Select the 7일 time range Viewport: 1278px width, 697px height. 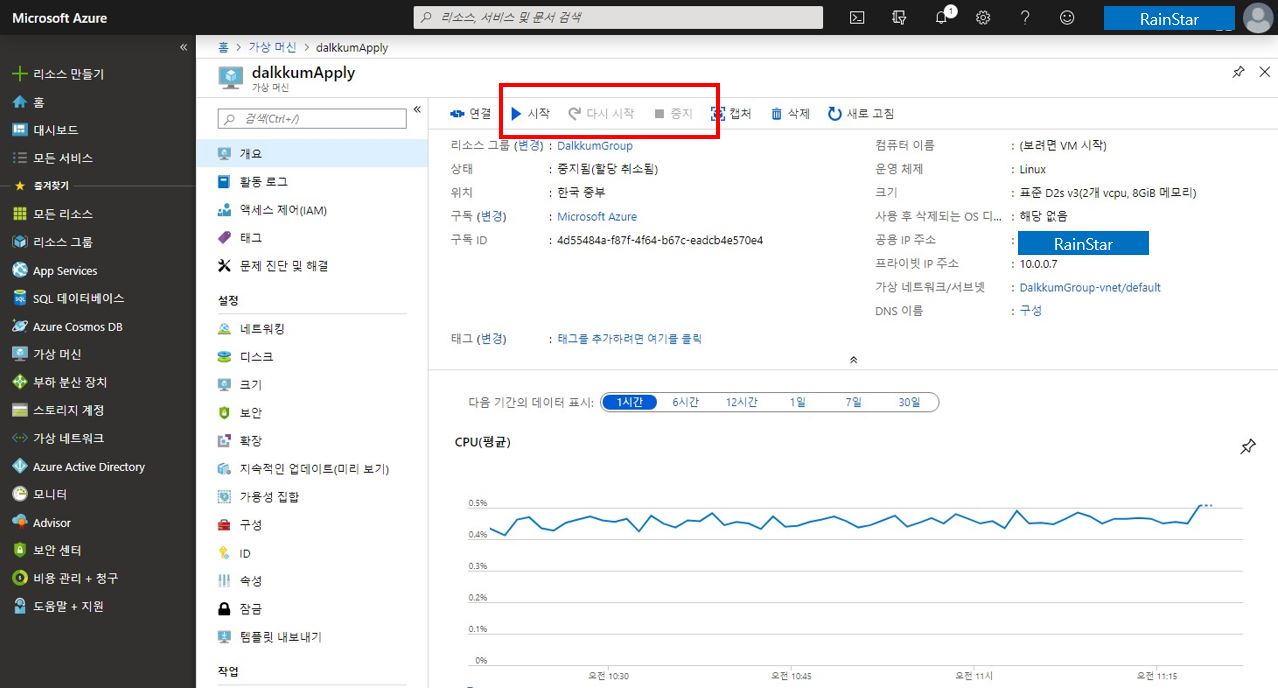tap(853, 402)
